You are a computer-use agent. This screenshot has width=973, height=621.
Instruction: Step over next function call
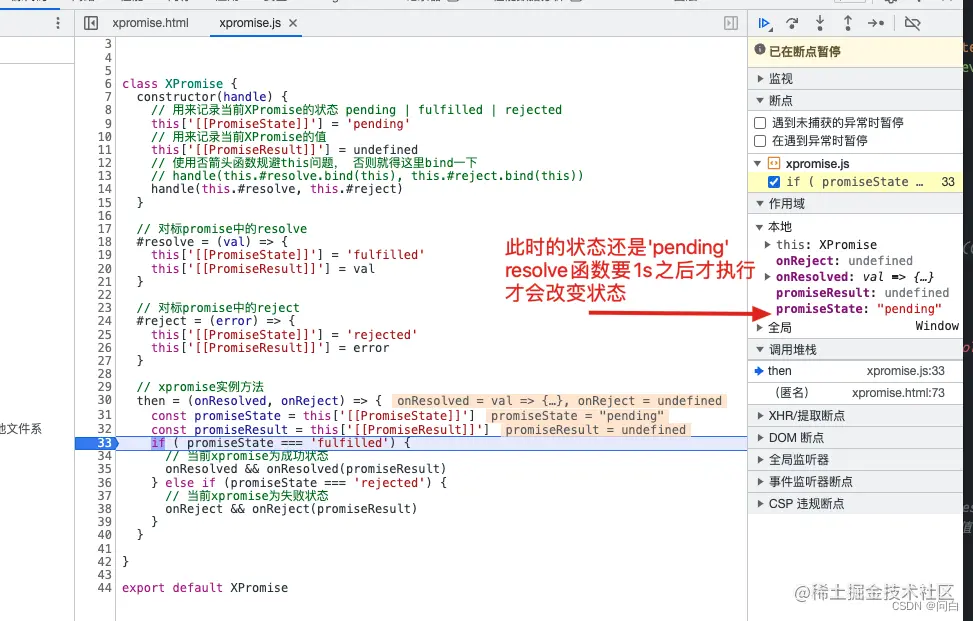click(x=792, y=24)
